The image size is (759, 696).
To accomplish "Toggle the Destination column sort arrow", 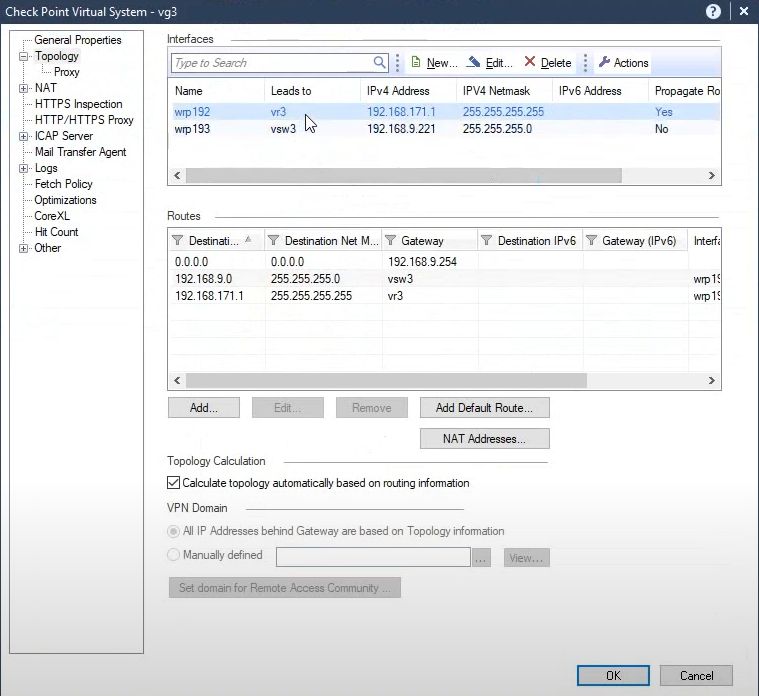I will (x=248, y=239).
